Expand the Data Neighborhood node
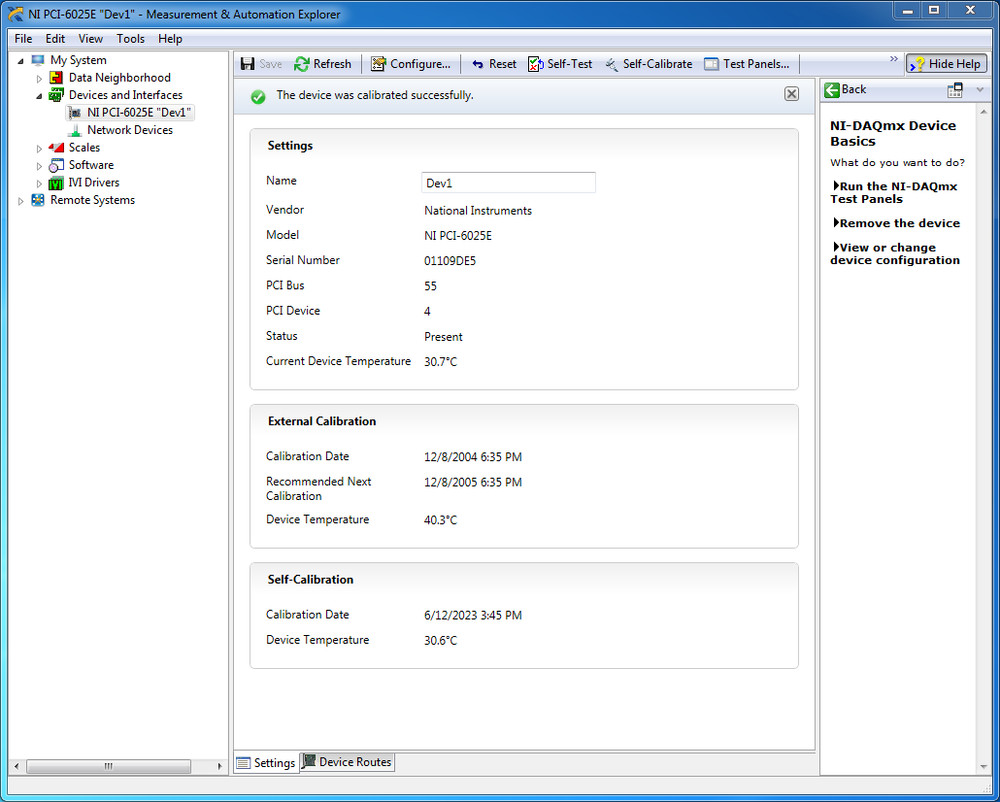The image size is (1000, 802). point(39,78)
